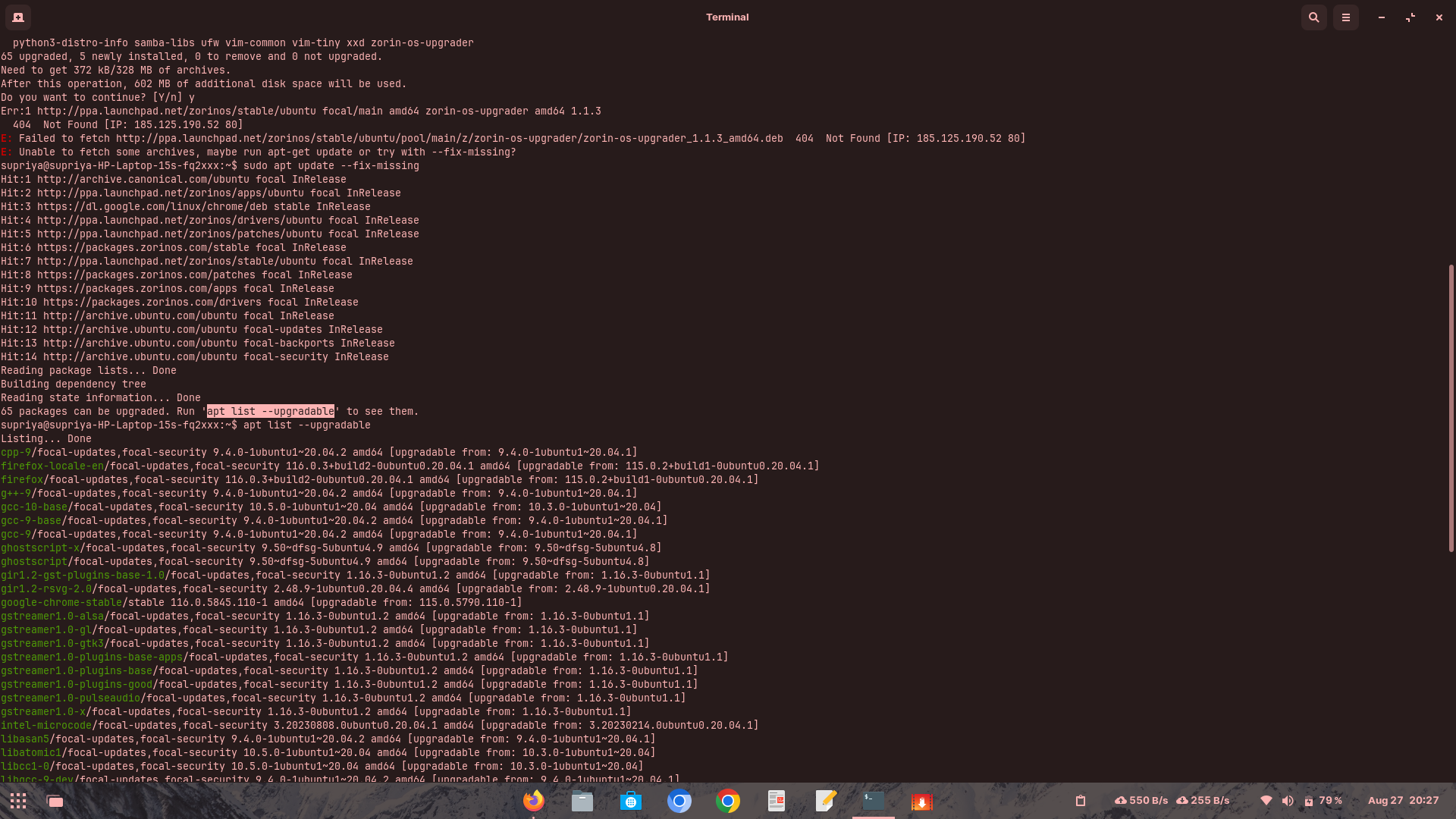Close the Terminal window
The height and width of the screenshot is (819, 1456).
click(1439, 17)
